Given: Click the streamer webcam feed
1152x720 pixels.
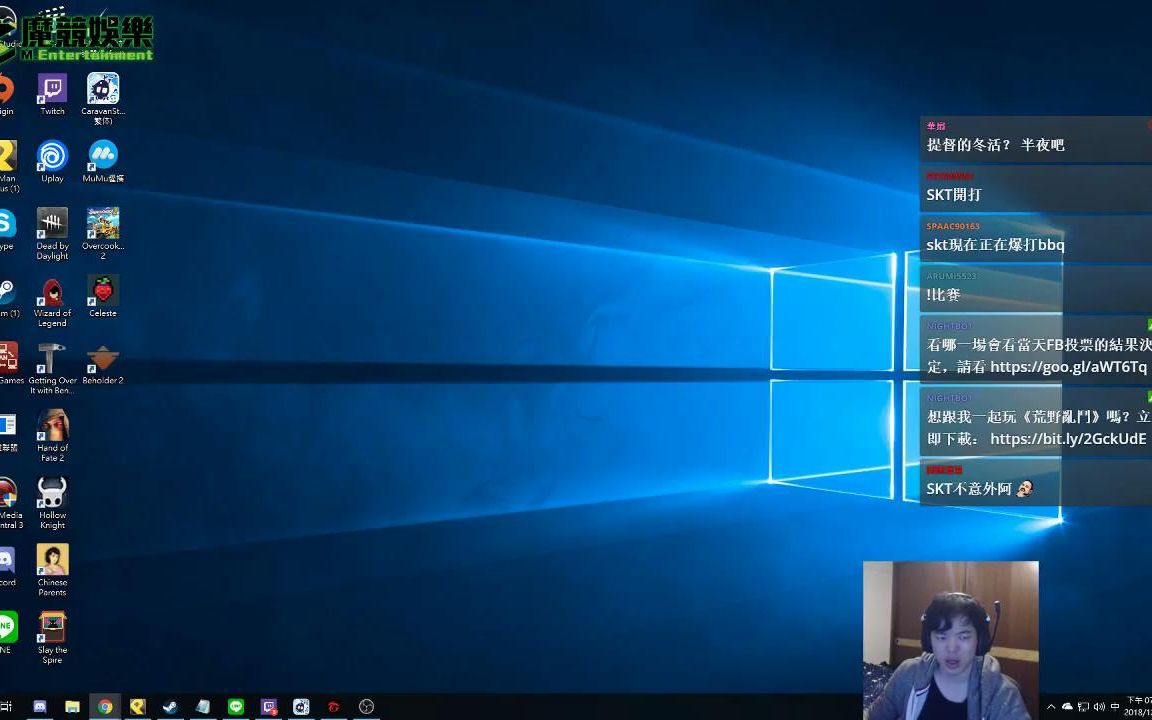Looking at the screenshot, I should (x=951, y=640).
